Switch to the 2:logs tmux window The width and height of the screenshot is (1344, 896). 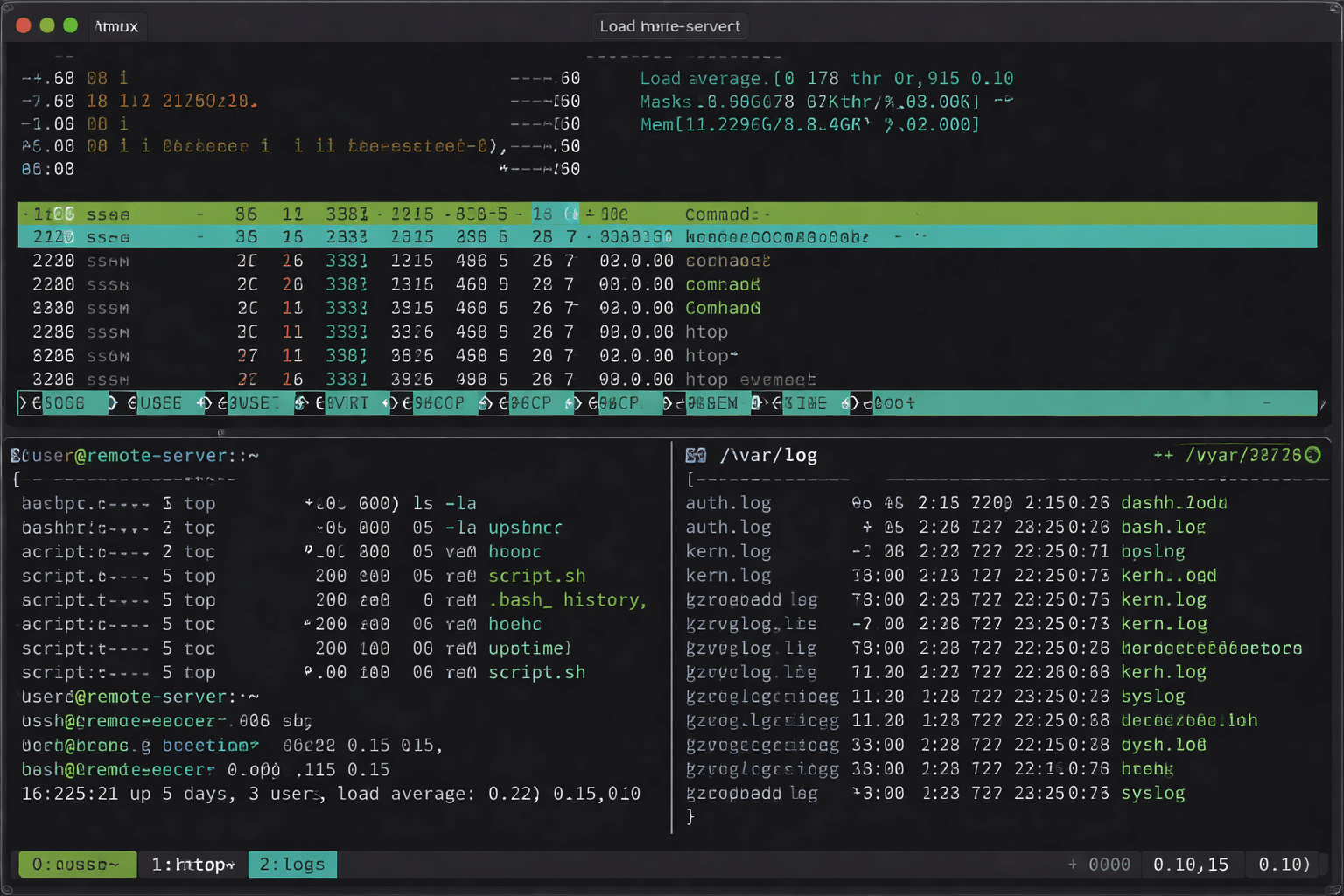[x=292, y=864]
